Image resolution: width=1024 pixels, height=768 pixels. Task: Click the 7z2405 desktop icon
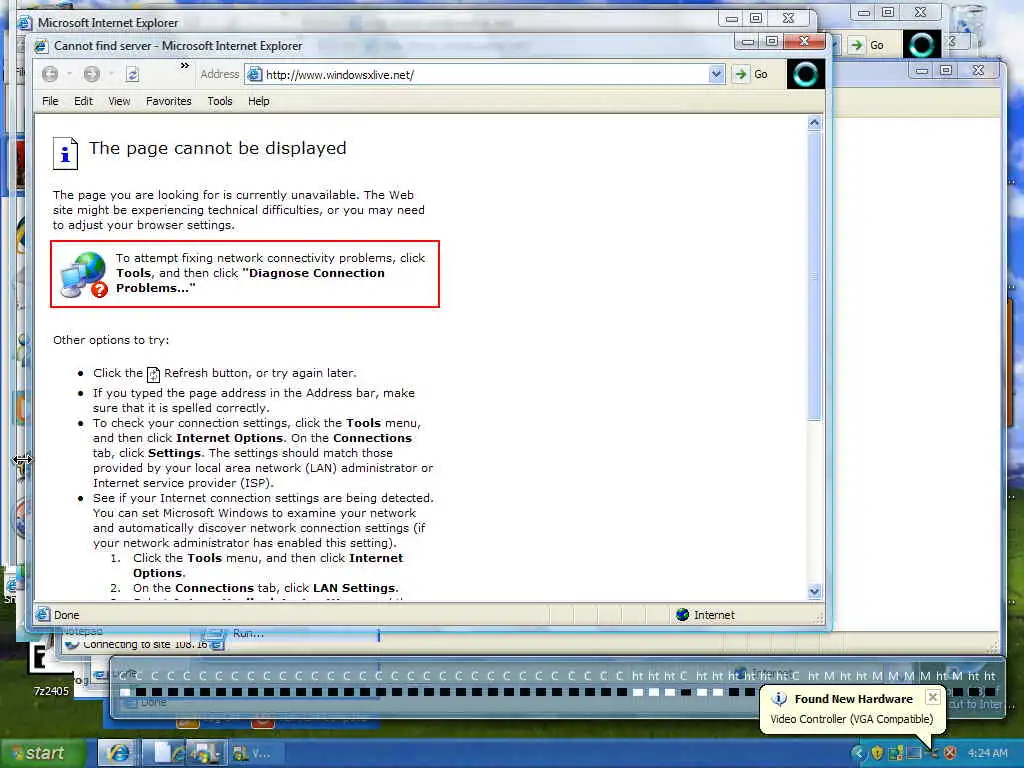[x=51, y=690]
